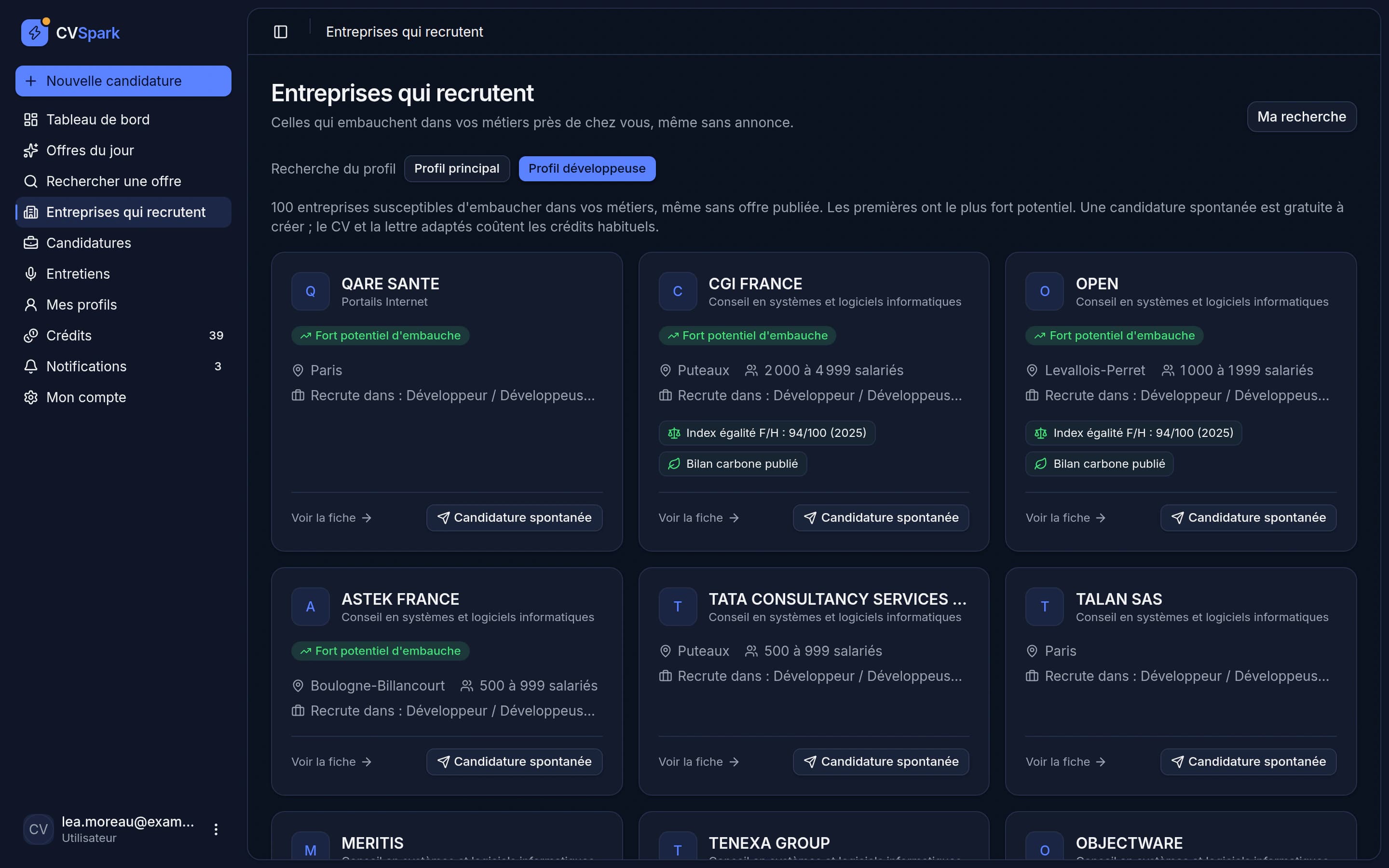Open the Entretiens section

pos(123,274)
